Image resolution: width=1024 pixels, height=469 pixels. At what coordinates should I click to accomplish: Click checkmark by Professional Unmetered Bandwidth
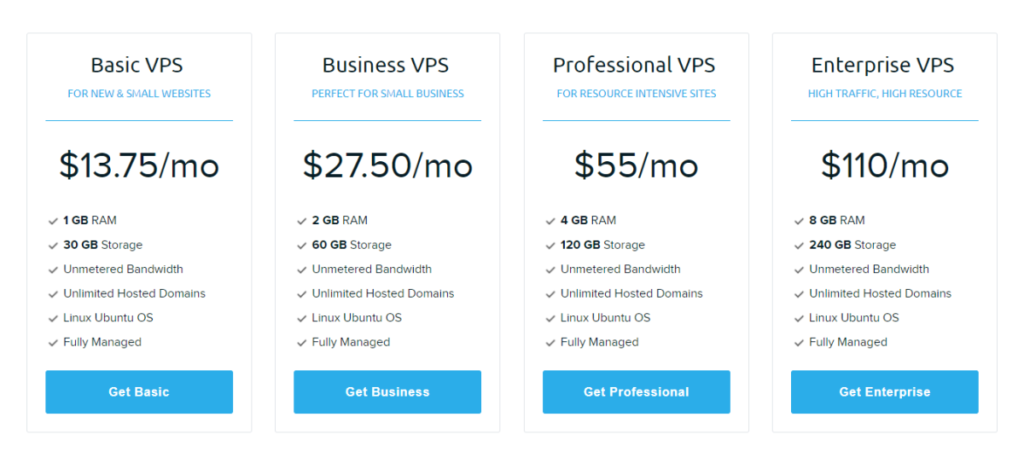[x=551, y=270]
